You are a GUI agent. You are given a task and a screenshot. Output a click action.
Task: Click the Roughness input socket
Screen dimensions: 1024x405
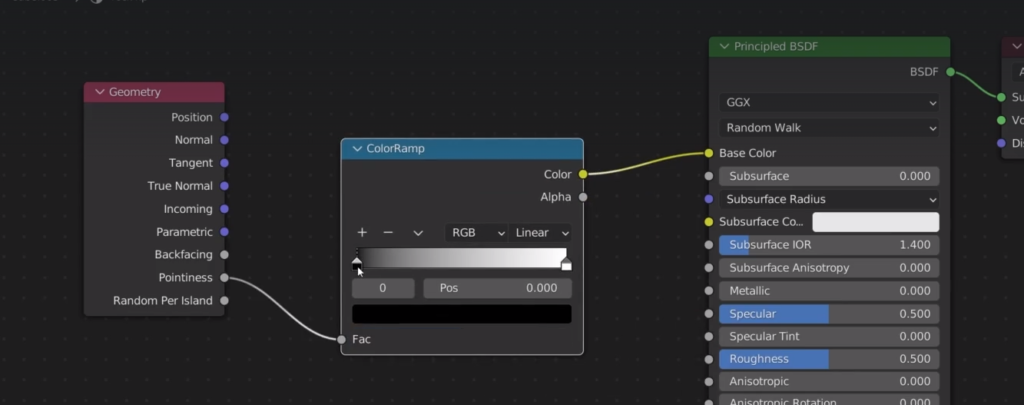709,359
